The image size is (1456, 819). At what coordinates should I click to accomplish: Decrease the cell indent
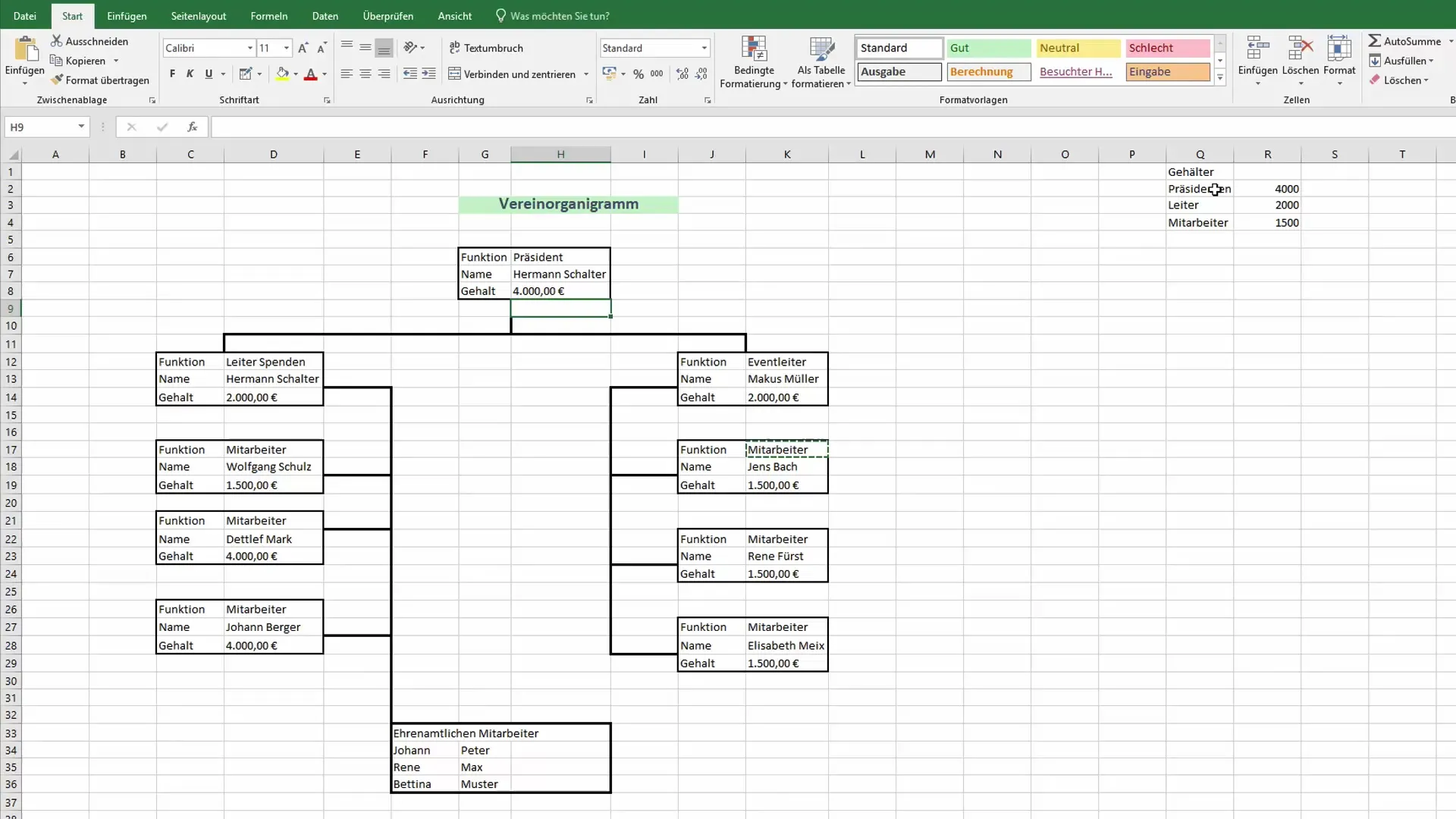click(410, 74)
